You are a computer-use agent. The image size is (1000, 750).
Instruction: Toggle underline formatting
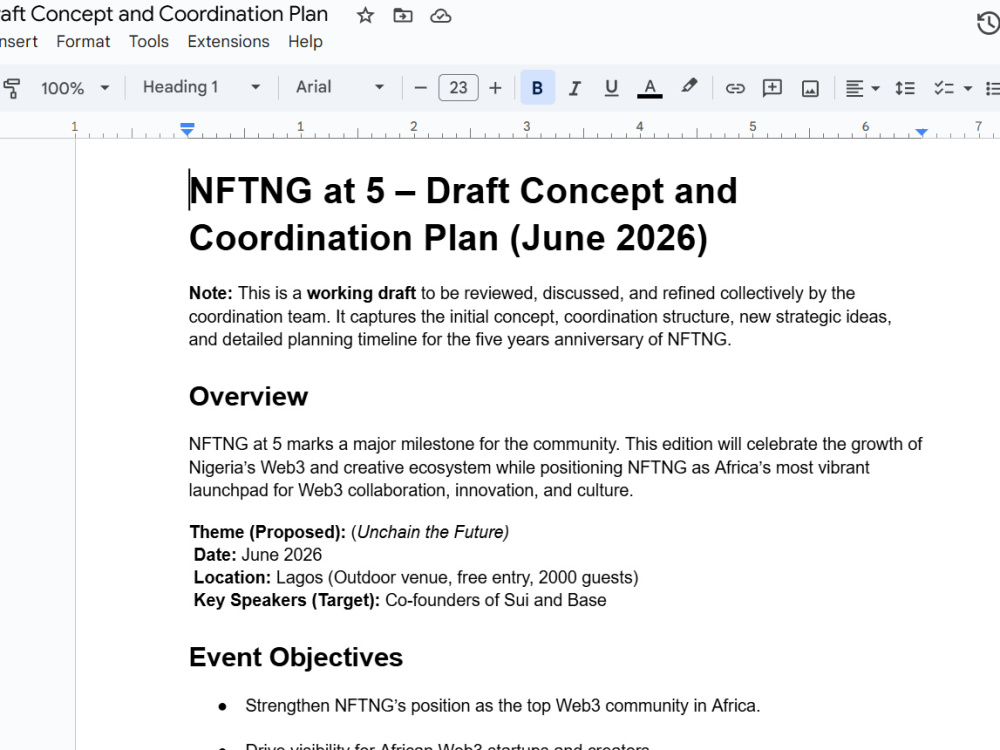click(x=612, y=88)
